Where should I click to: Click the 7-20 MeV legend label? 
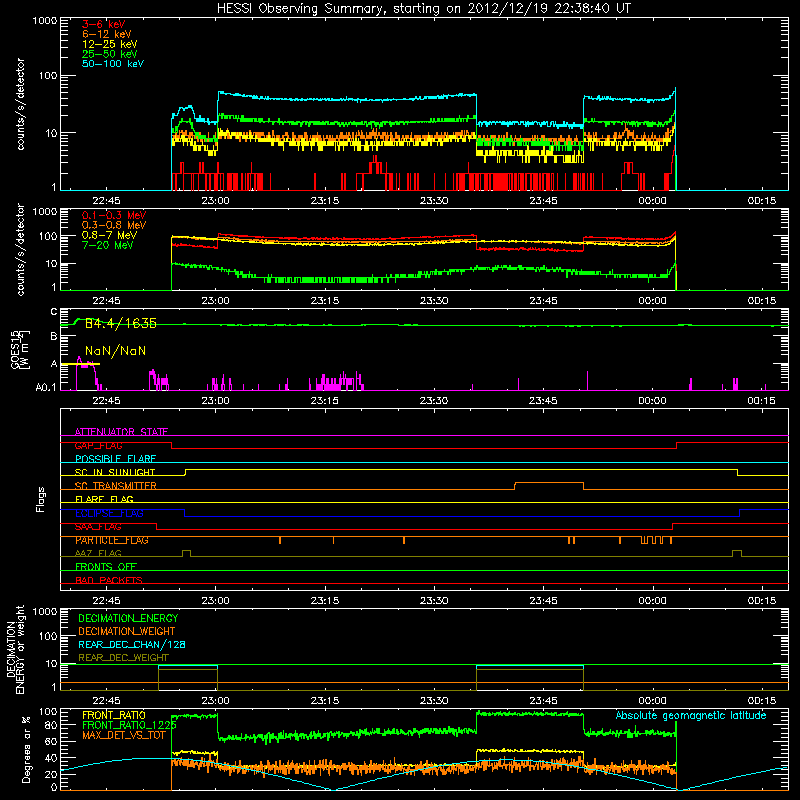pyautogui.click(x=108, y=245)
